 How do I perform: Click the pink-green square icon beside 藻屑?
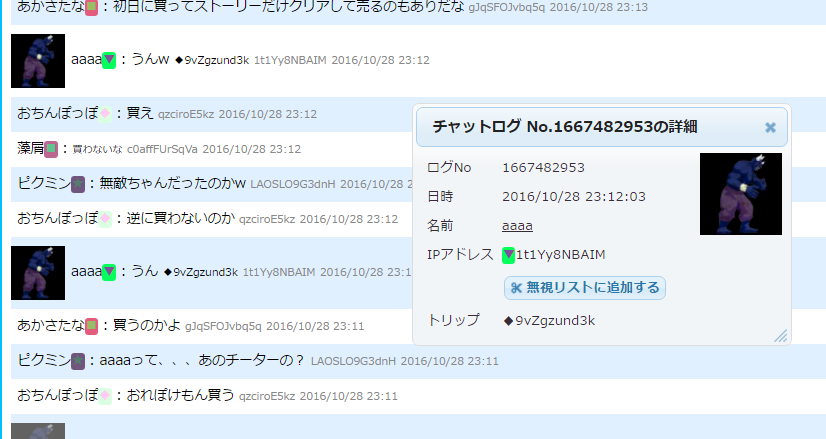[x=51, y=149]
